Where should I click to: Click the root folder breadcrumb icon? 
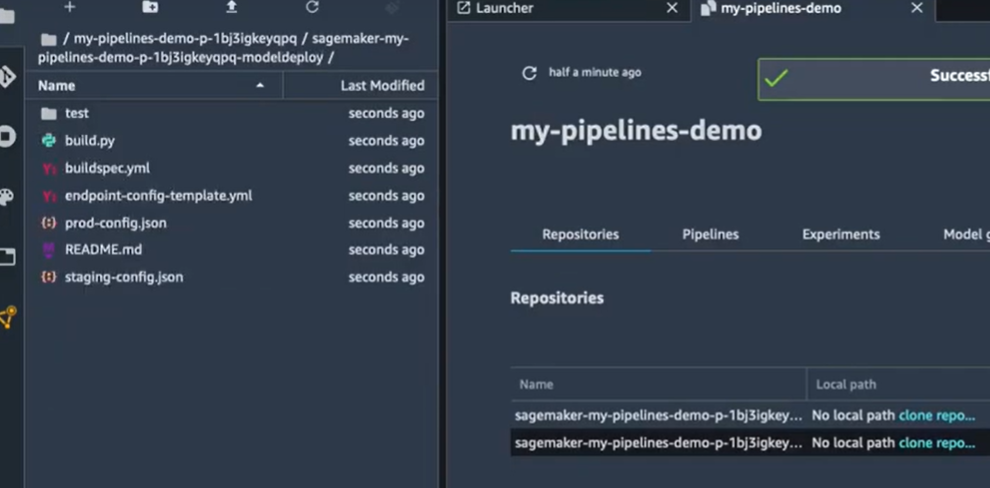point(48,39)
